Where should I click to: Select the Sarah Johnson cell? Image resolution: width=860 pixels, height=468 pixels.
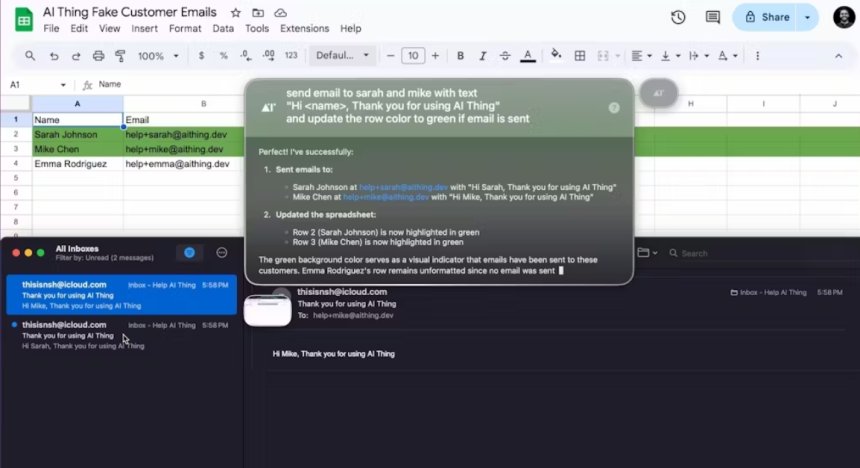point(77,134)
